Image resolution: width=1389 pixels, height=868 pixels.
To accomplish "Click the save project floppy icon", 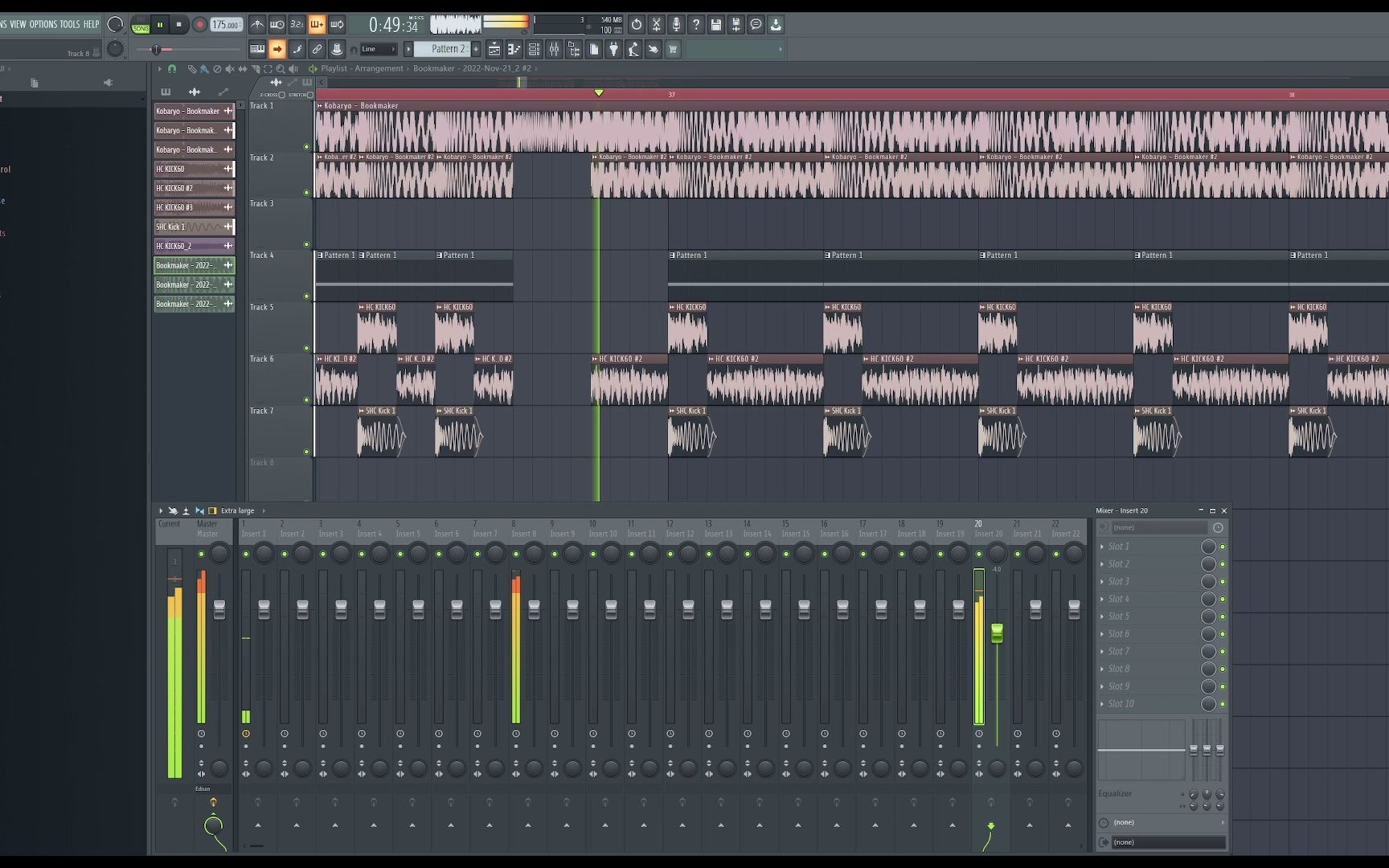I will tap(716, 24).
